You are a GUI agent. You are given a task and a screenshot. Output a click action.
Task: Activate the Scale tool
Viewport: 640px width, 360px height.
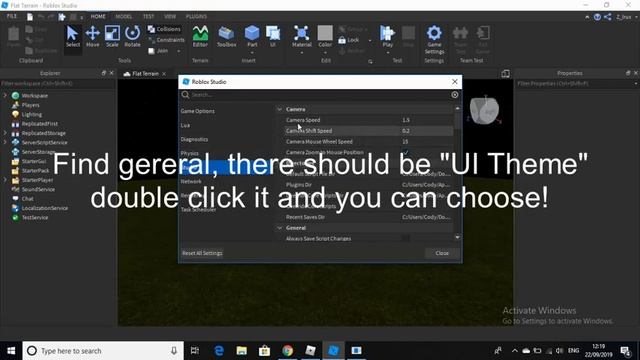(x=112, y=37)
